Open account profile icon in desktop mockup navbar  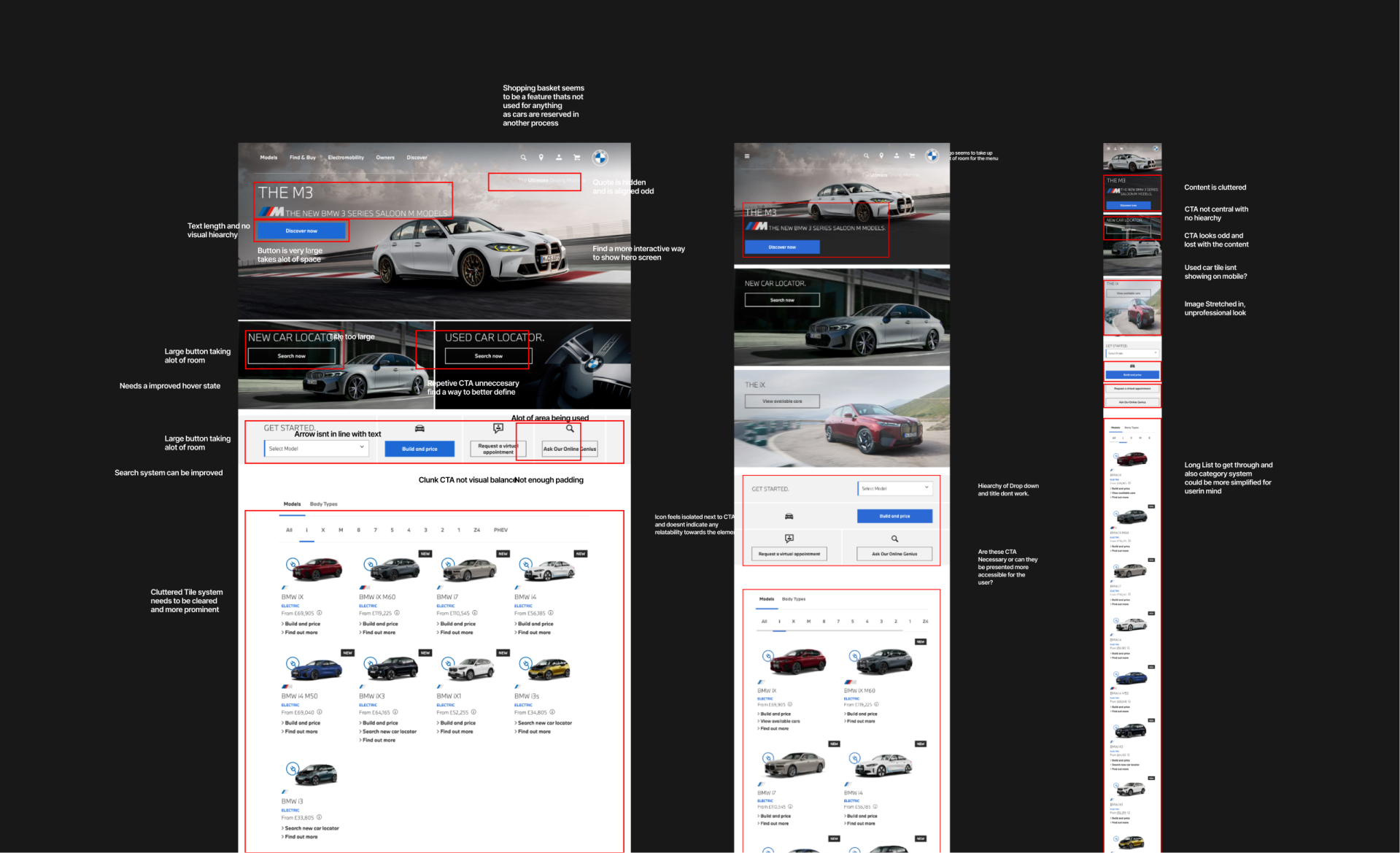tap(559, 158)
